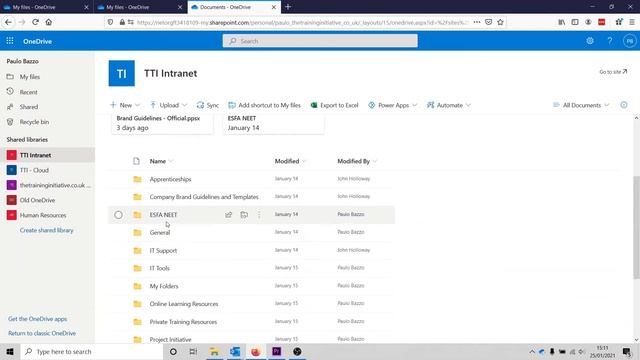
Task: Open the All Documents view switcher
Action: point(581,105)
